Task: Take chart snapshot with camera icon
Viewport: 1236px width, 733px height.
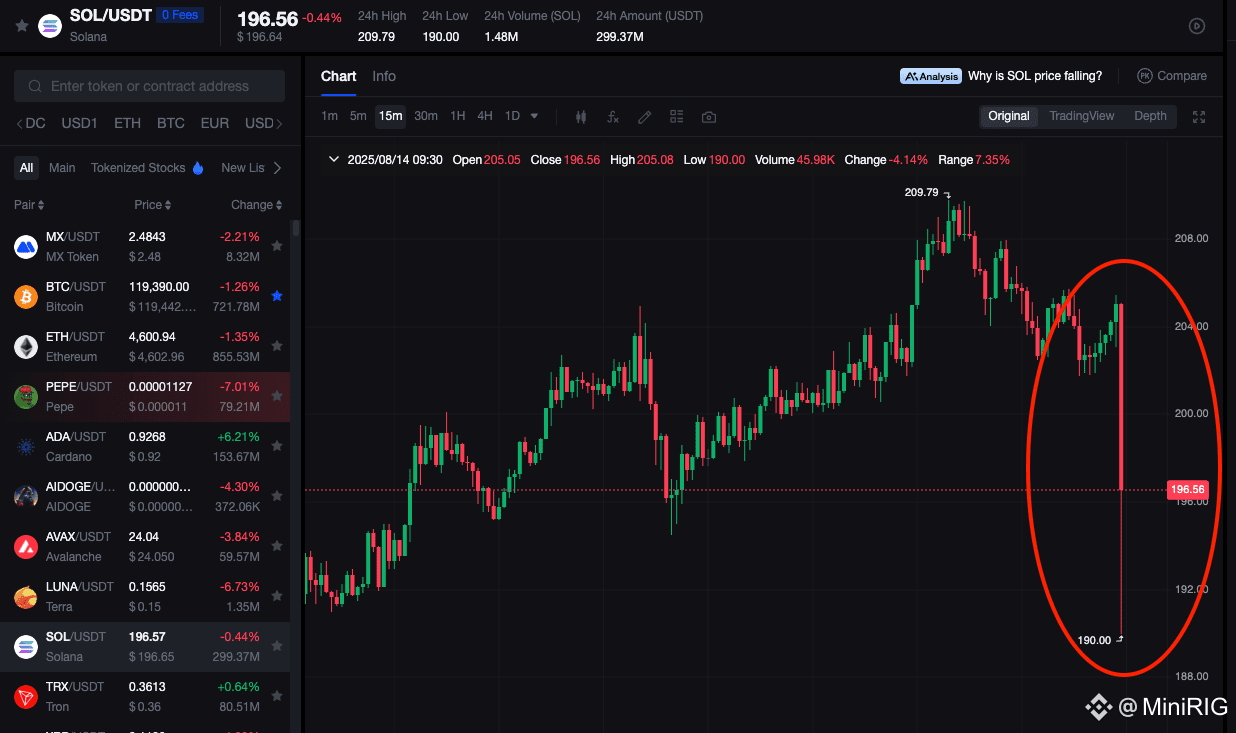Action: coord(709,116)
